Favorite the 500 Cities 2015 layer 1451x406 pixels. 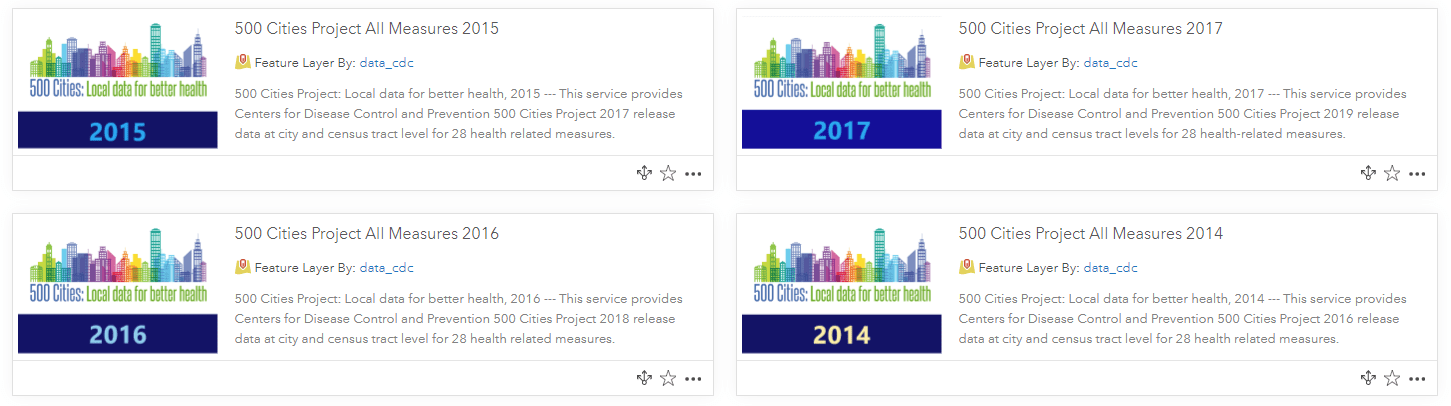(669, 173)
